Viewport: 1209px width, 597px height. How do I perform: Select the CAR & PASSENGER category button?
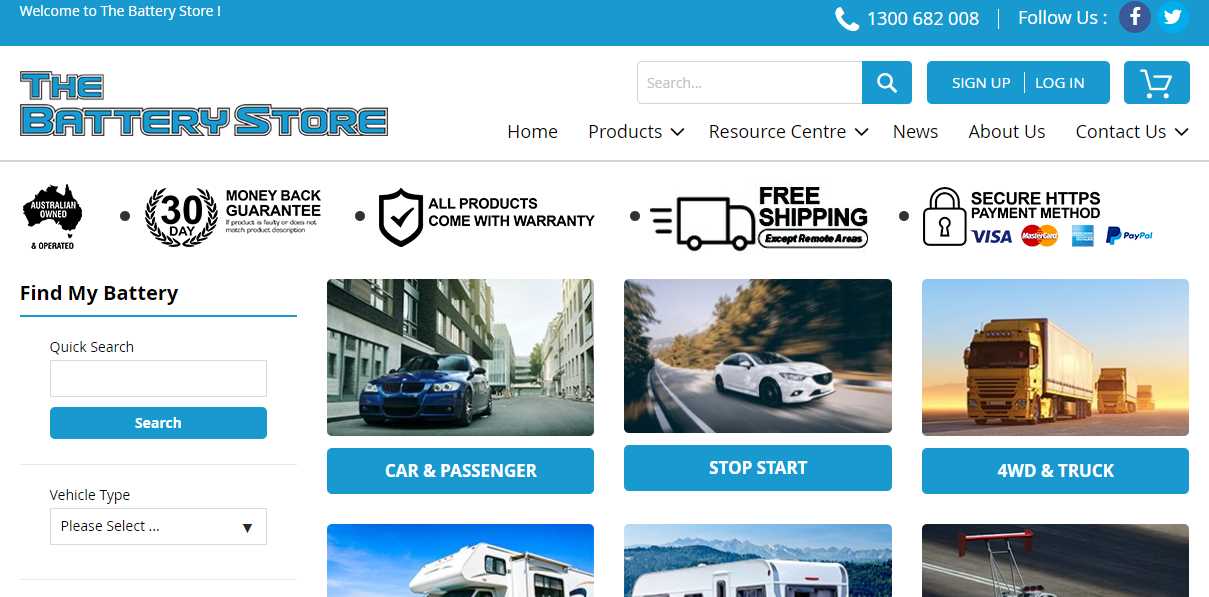tap(460, 471)
